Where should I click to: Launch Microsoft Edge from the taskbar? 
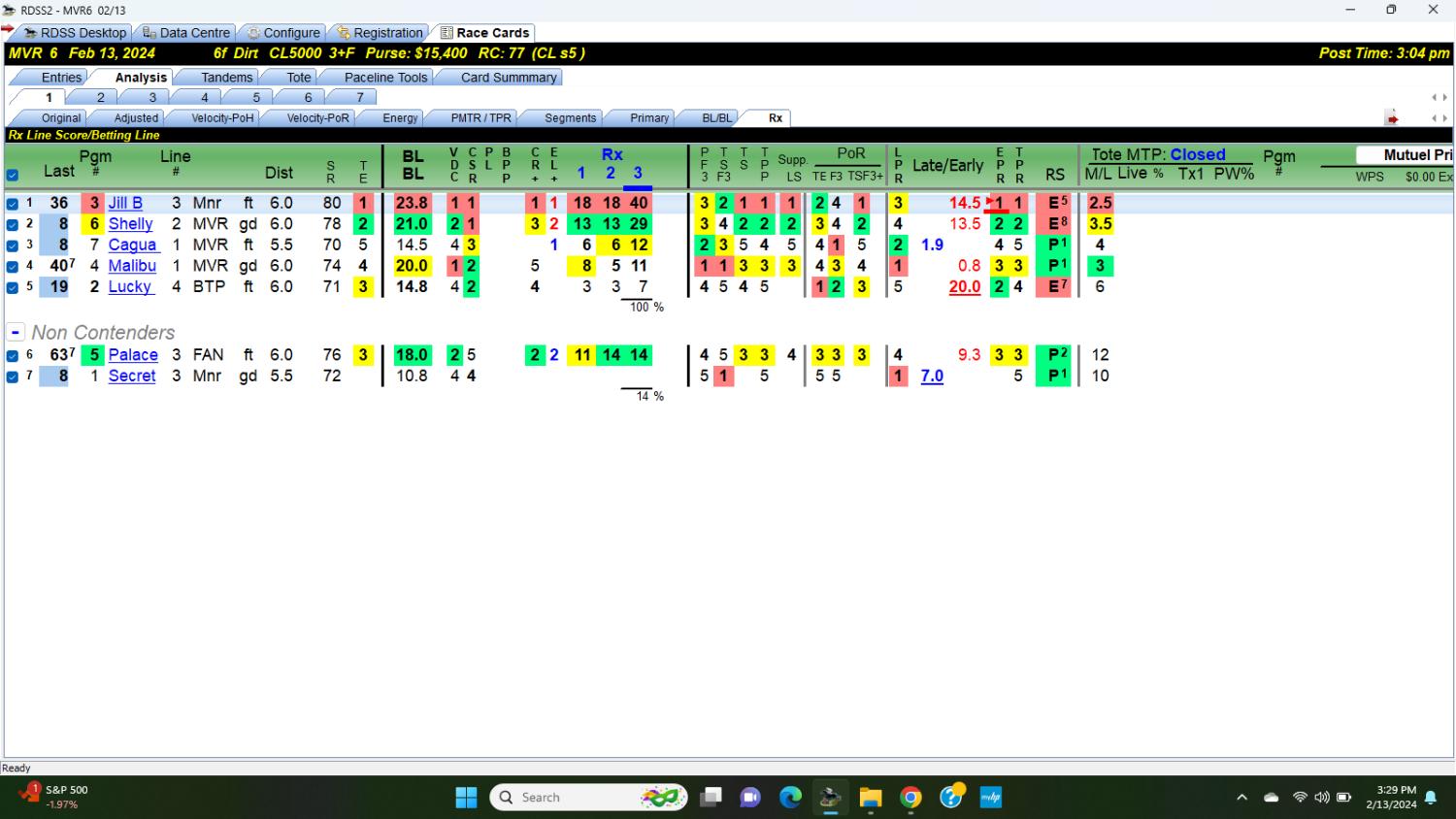(x=790, y=798)
